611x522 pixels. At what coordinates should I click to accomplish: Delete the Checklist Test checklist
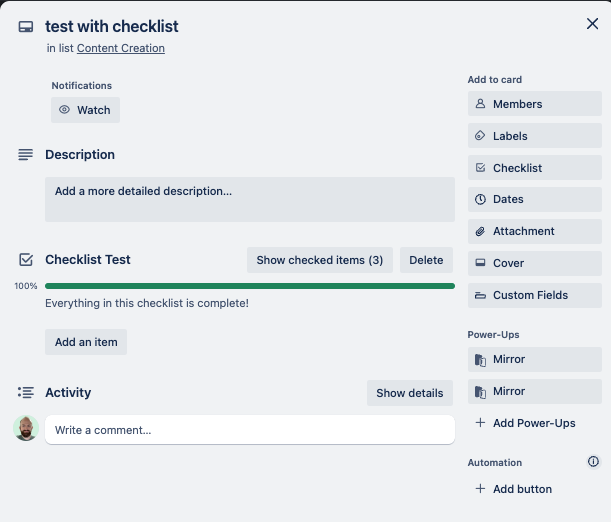426,260
